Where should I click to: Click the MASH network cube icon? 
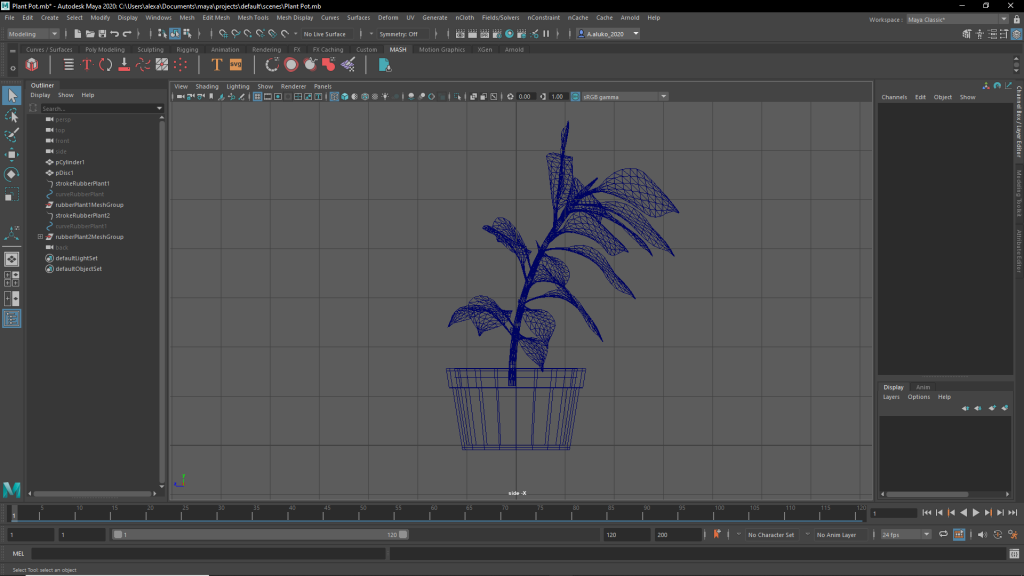click(32, 65)
